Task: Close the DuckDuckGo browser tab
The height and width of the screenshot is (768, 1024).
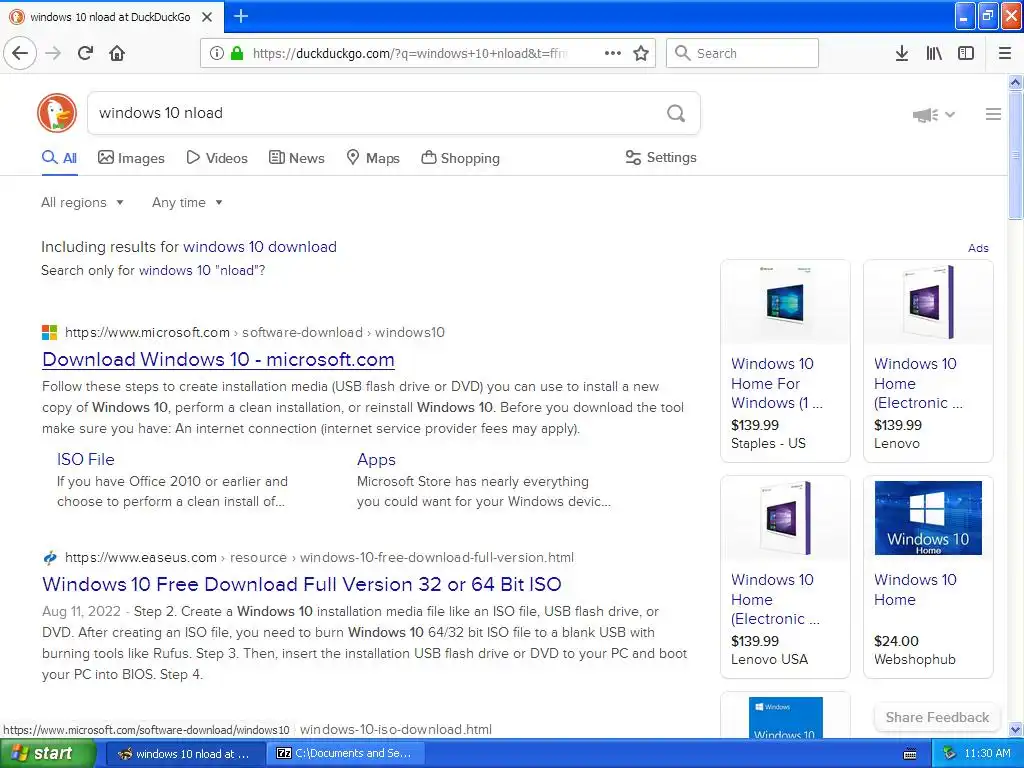Action: (x=207, y=17)
